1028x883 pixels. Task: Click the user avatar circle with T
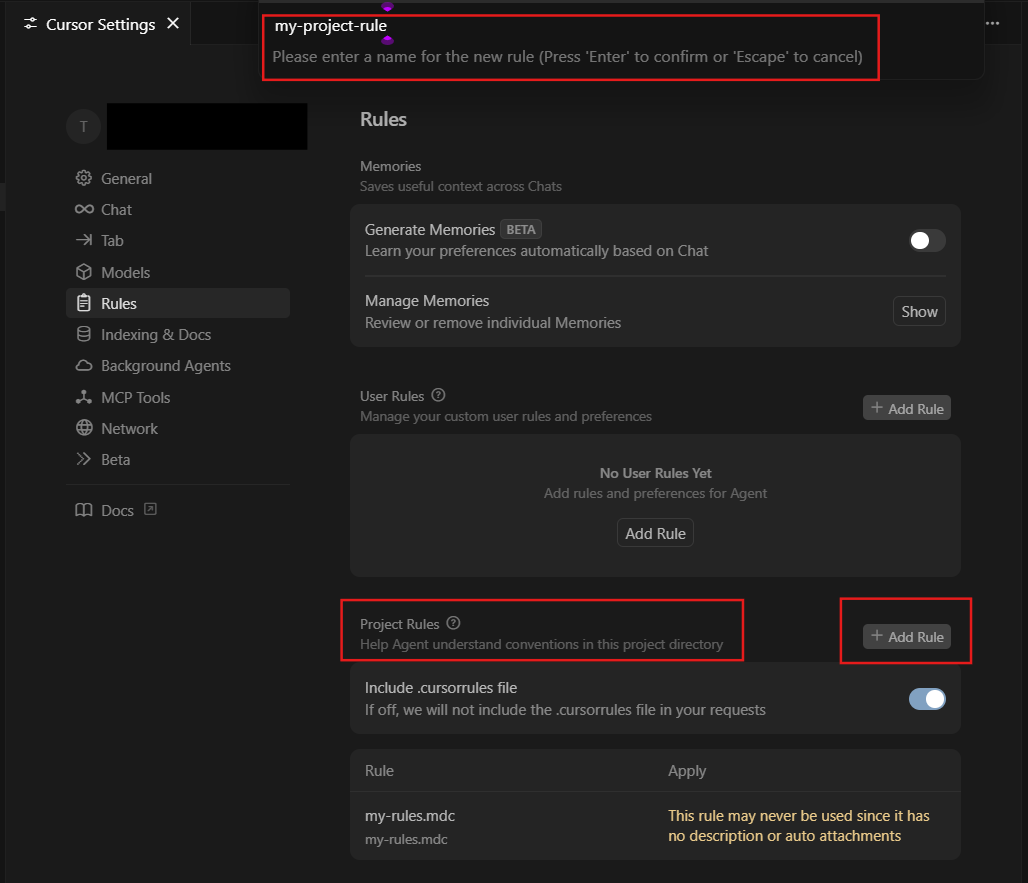pos(83,127)
